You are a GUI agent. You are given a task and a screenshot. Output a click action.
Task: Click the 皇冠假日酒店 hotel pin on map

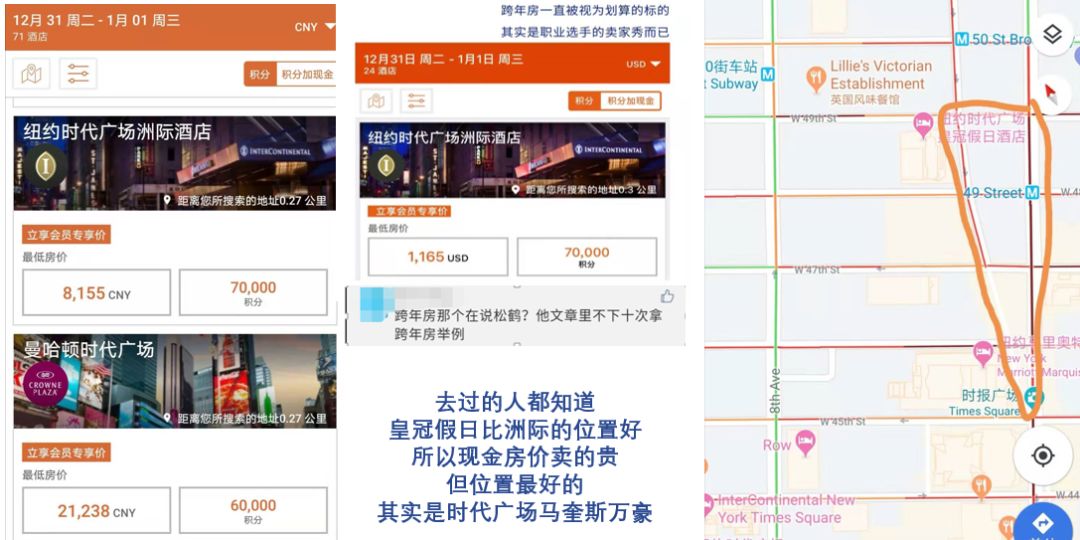click(x=923, y=126)
